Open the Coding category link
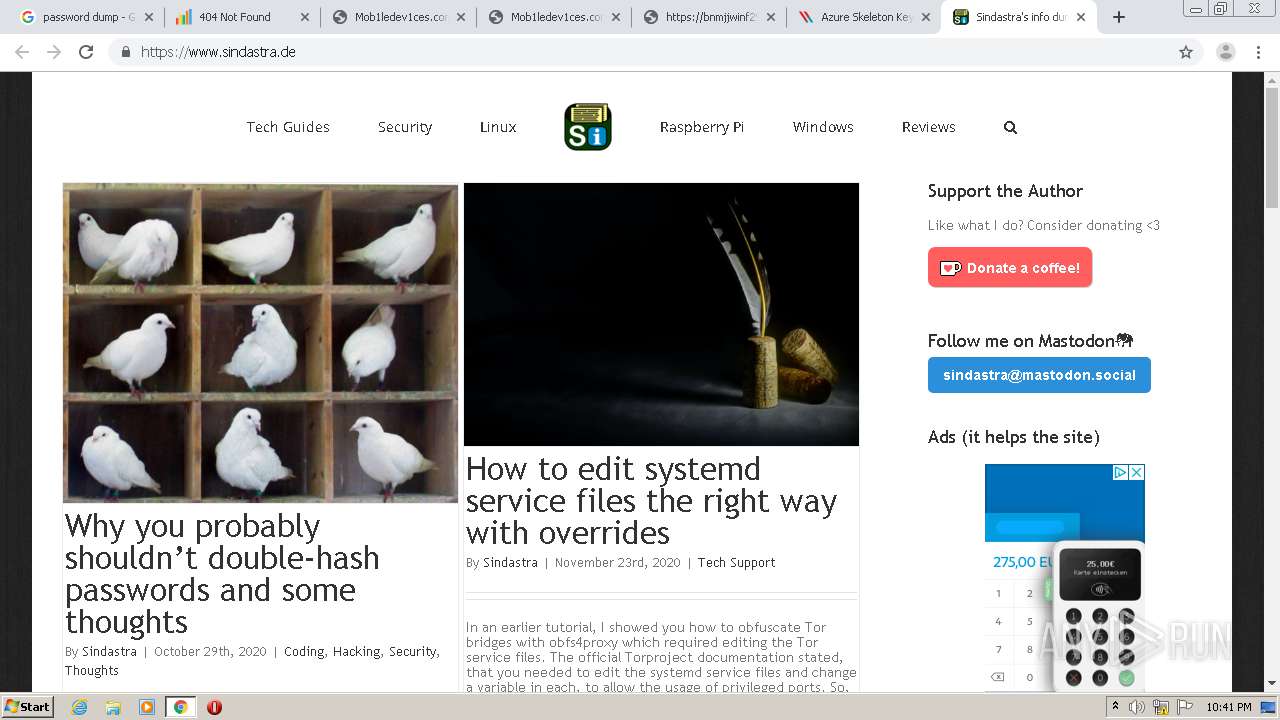 point(304,651)
